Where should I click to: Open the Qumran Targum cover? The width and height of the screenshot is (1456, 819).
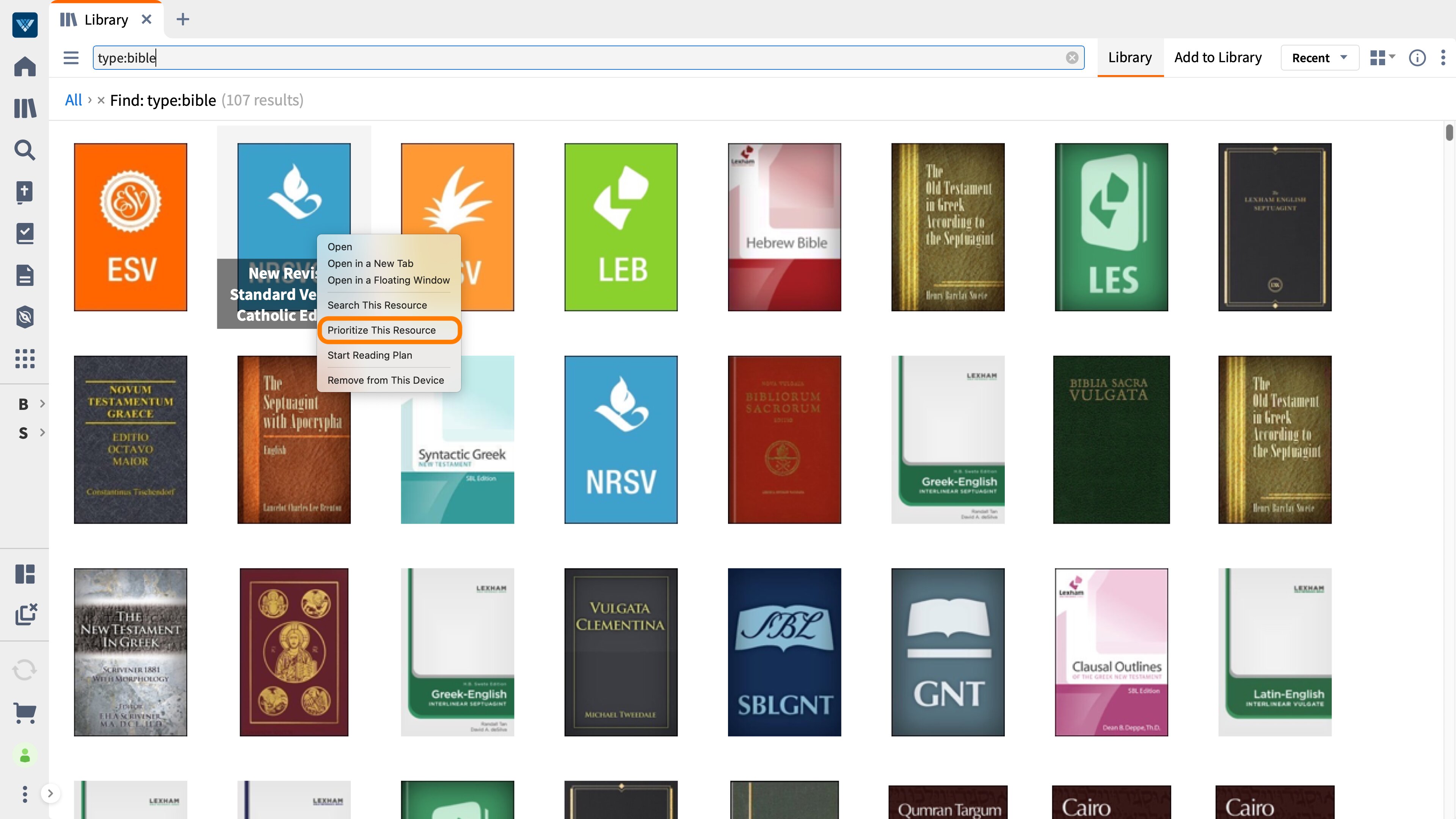[x=948, y=802]
